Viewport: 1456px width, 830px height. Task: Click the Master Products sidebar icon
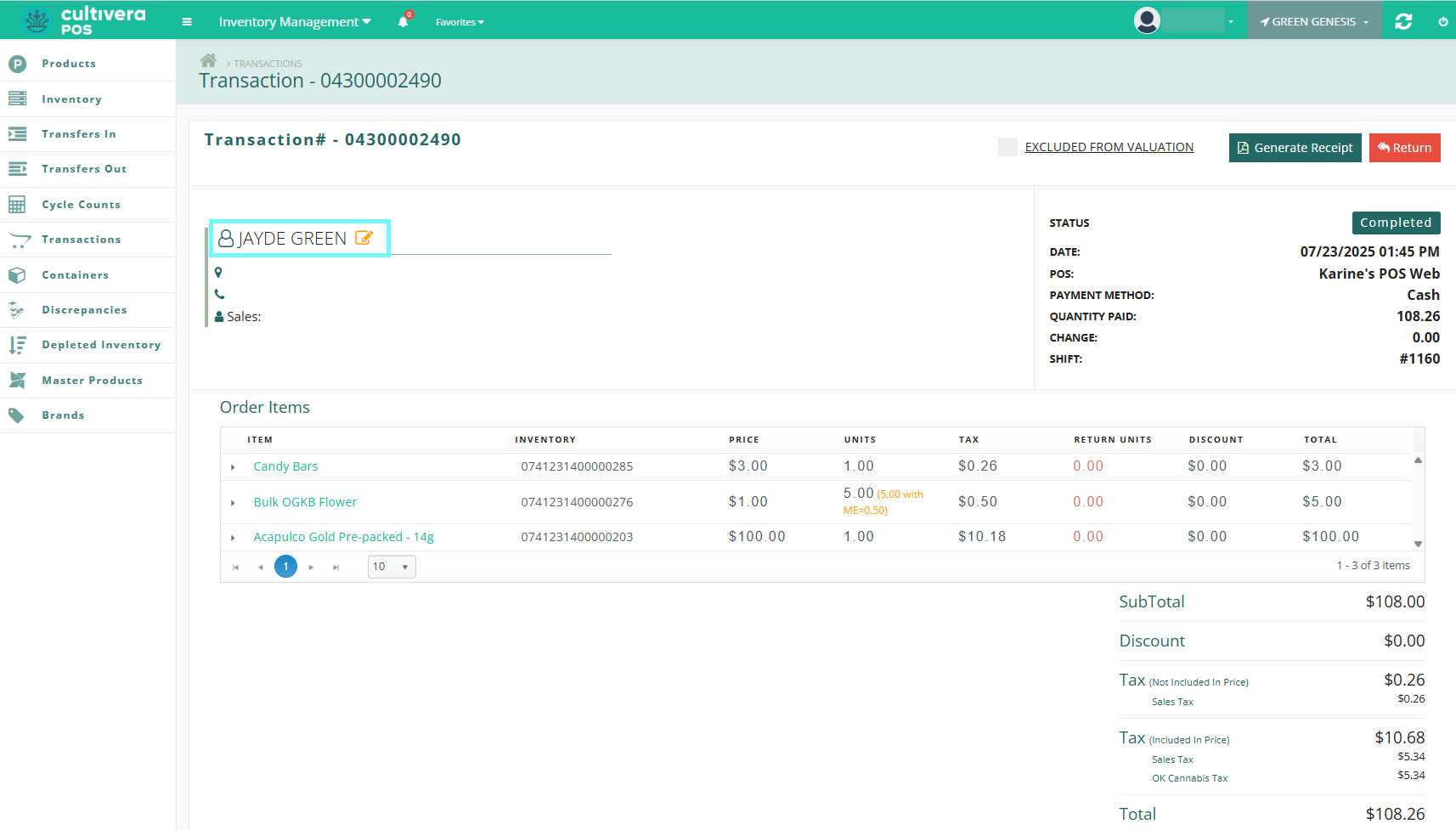tap(17, 381)
